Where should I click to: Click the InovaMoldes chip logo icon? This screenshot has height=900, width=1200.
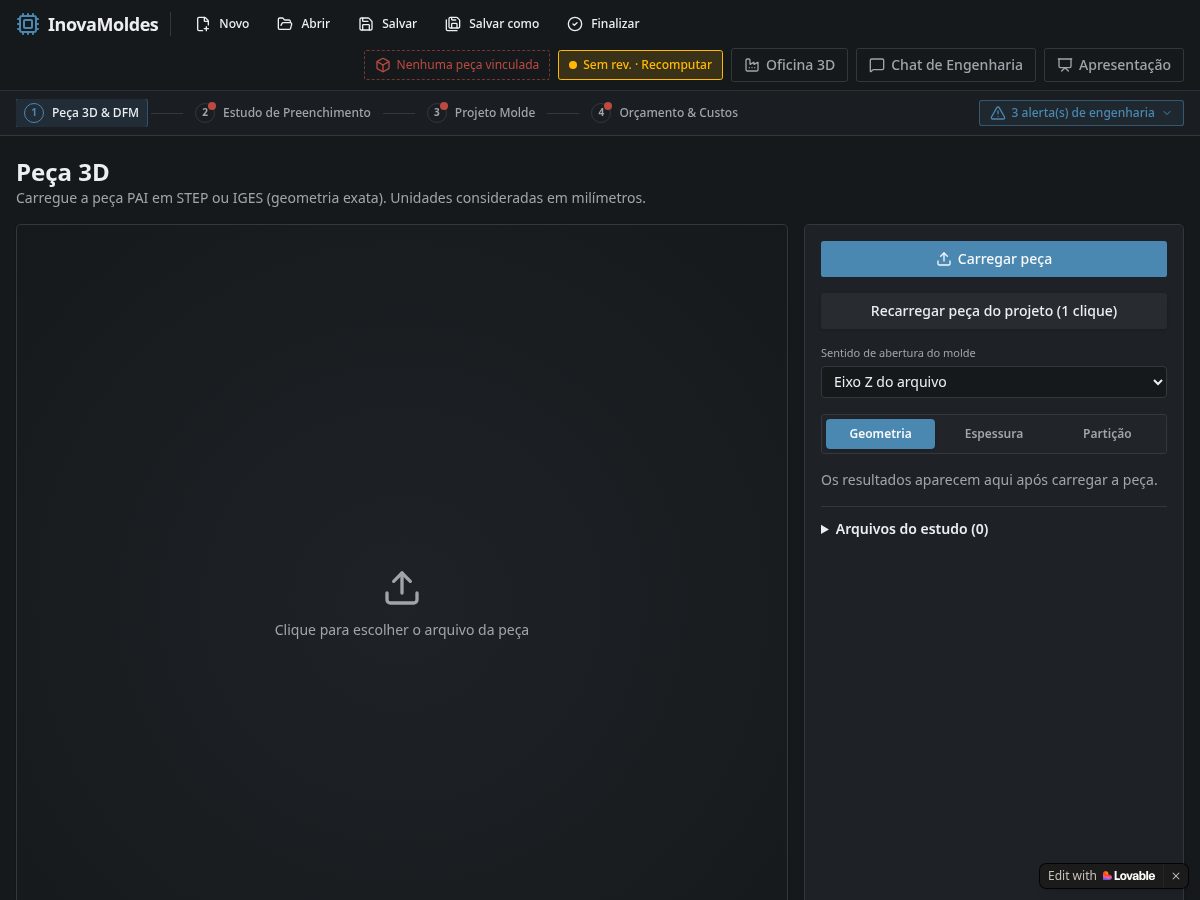[x=28, y=24]
